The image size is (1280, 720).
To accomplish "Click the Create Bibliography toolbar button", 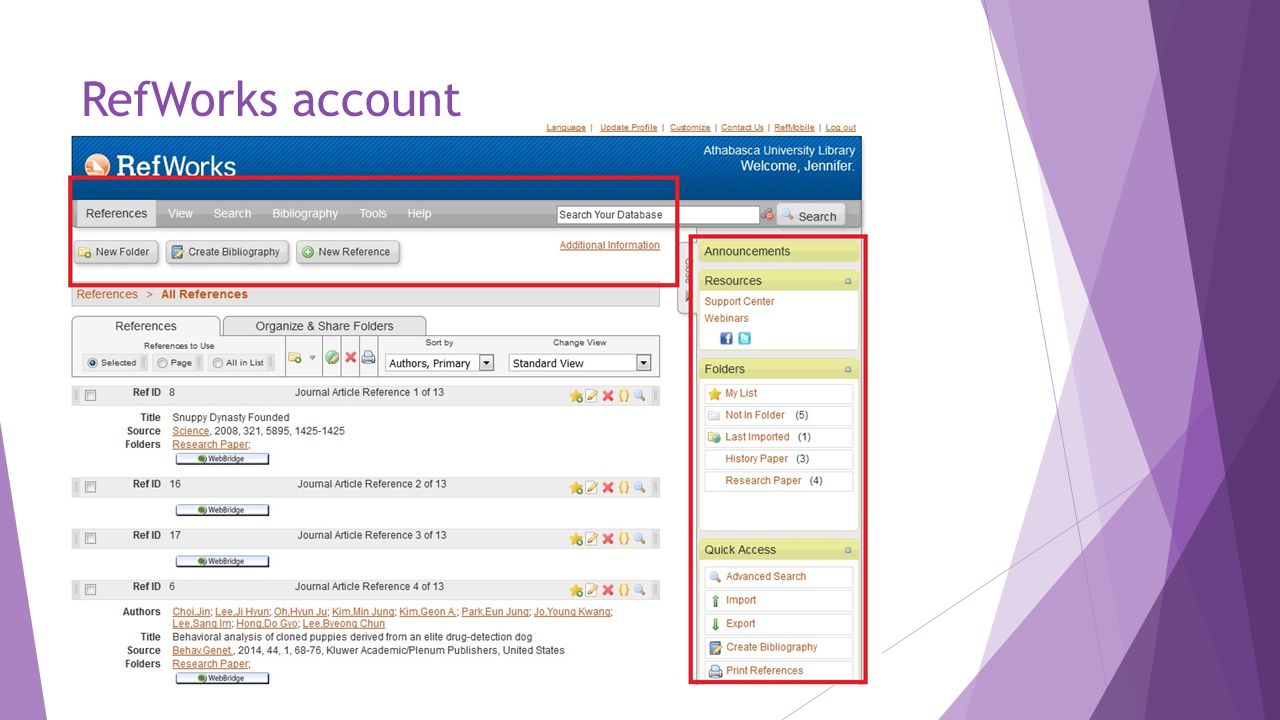I will (228, 252).
